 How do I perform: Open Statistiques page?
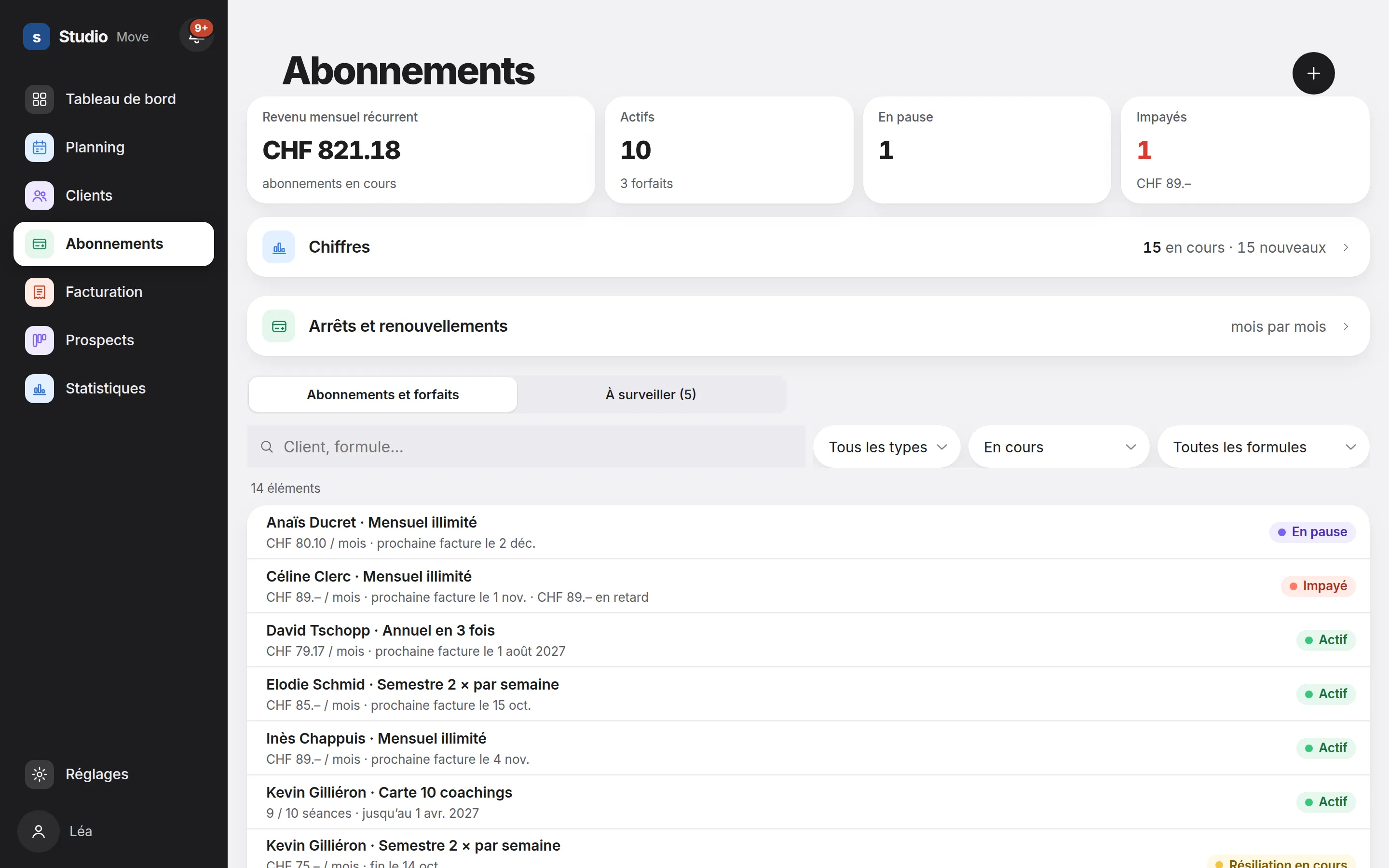tap(114, 389)
